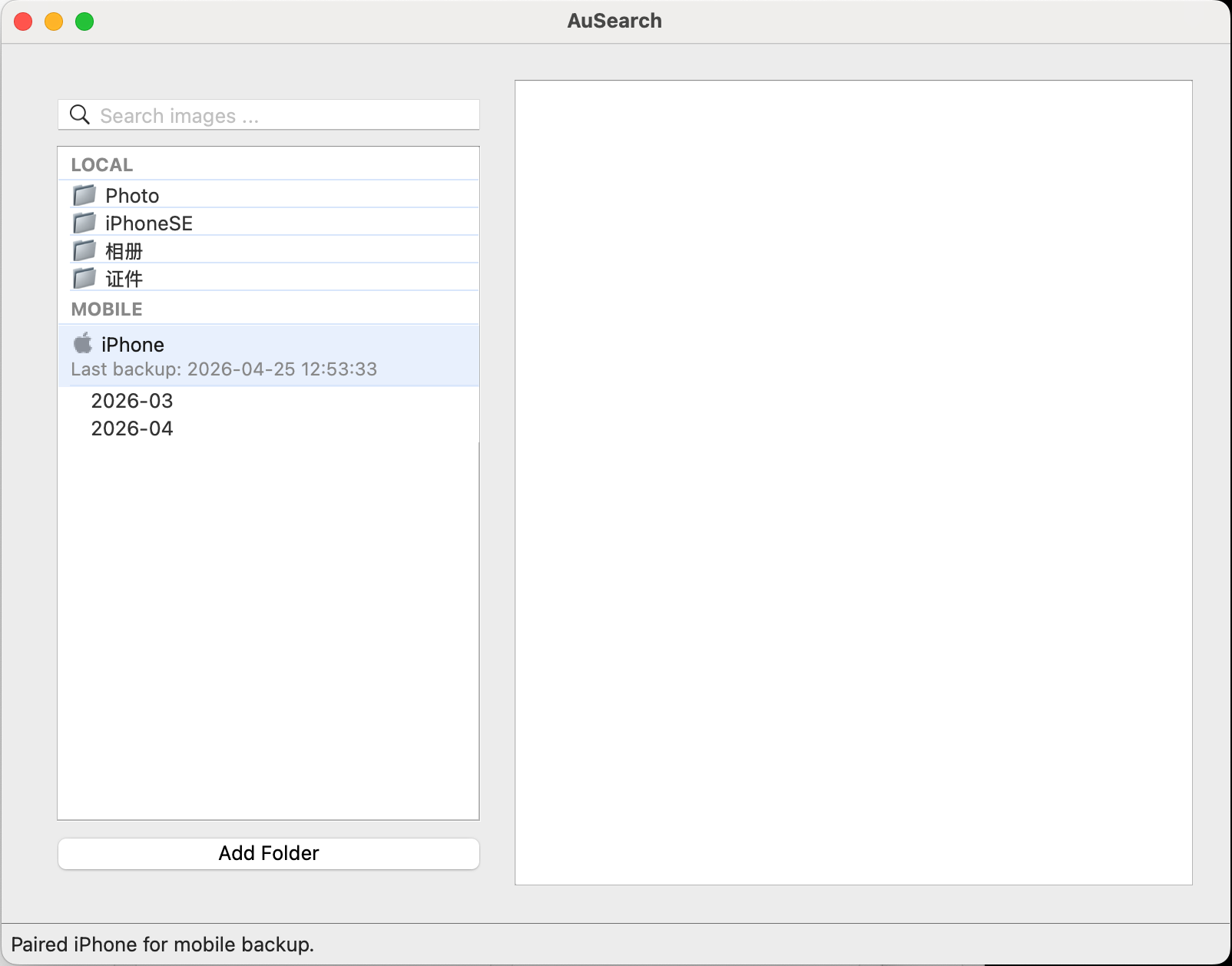Click the folder icon next to 相册

pyautogui.click(x=84, y=250)
